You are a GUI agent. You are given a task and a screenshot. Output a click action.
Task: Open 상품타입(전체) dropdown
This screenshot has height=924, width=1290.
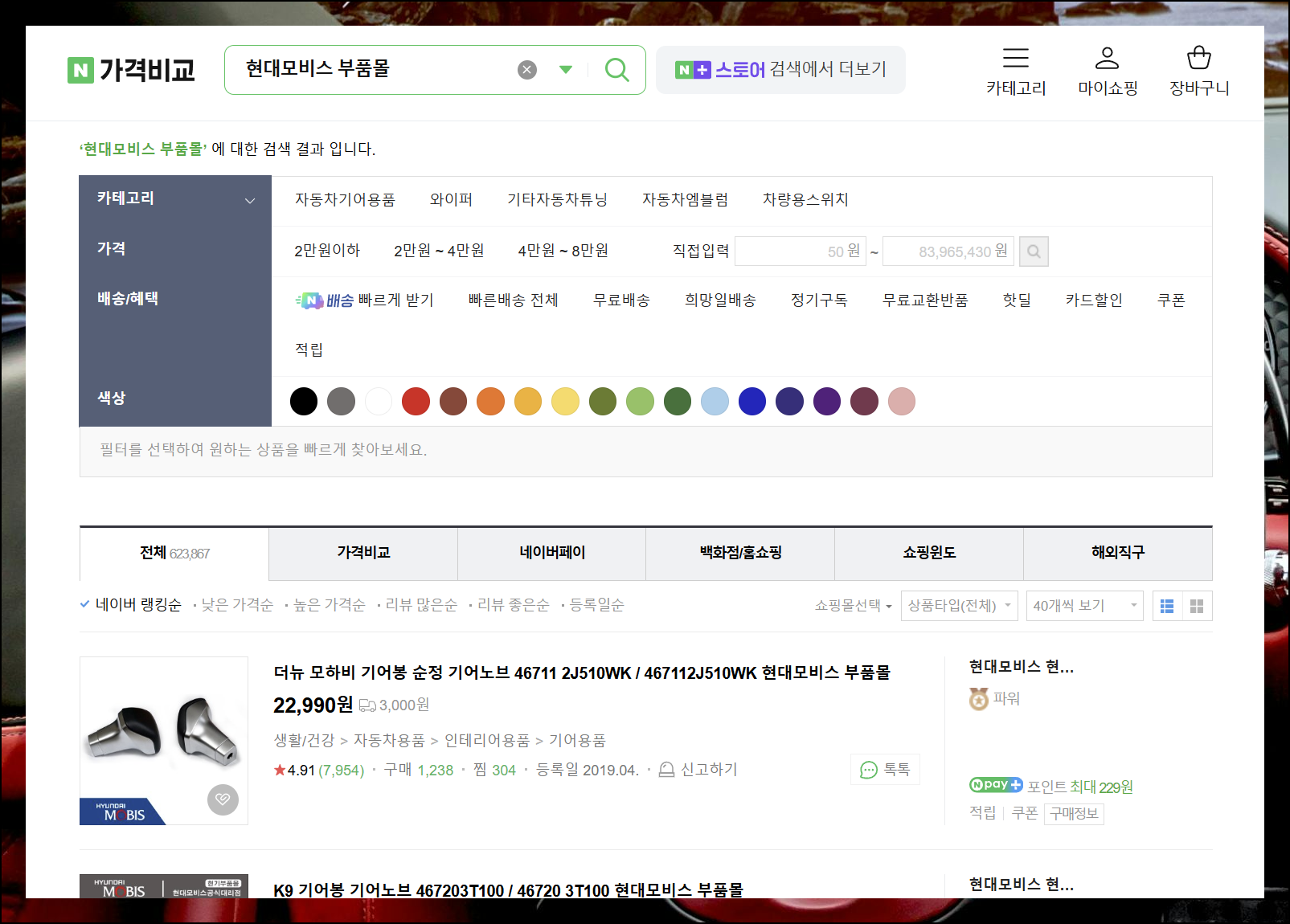(x=960, y=606)
